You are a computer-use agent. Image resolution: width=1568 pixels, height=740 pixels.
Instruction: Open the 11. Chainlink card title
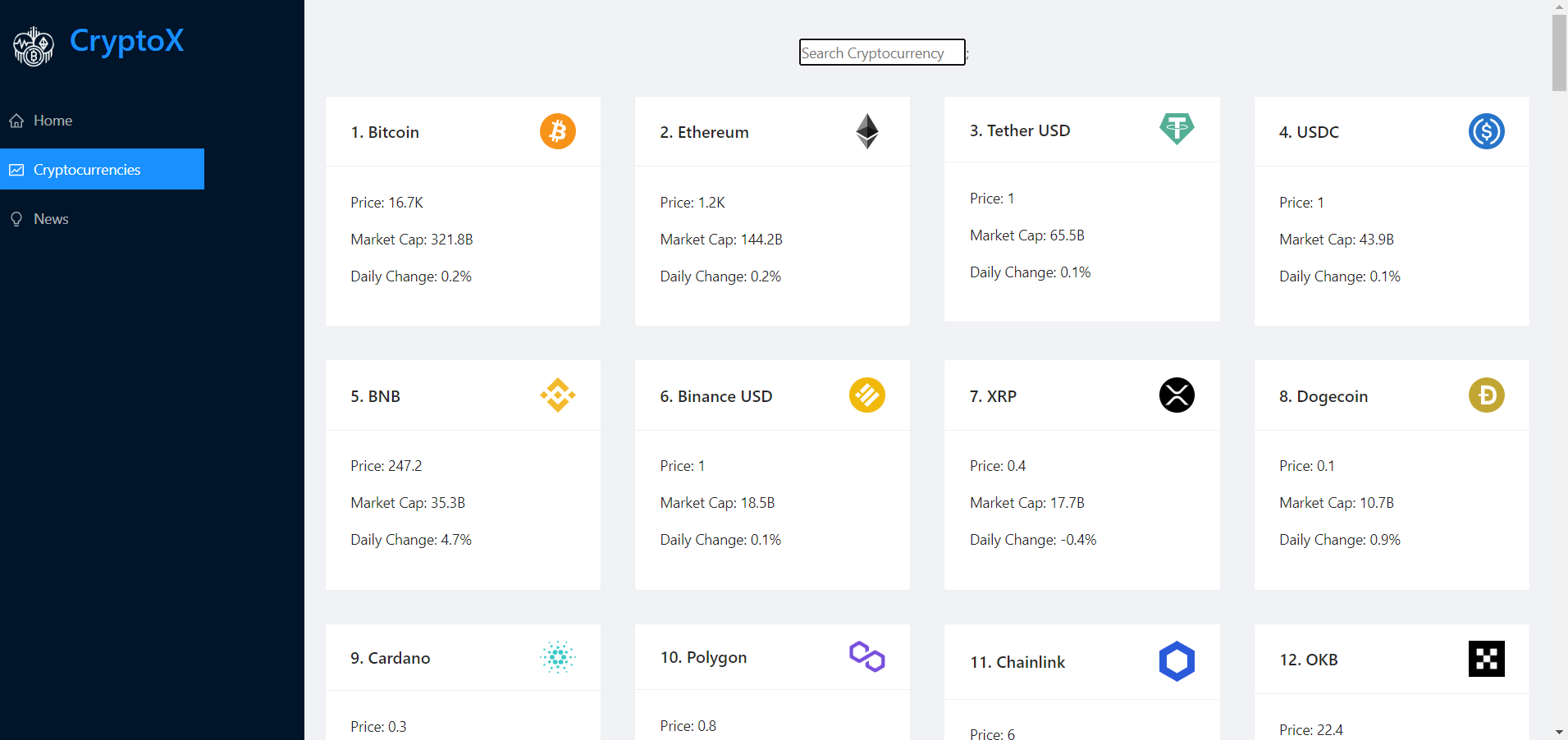pos(1017,662)
